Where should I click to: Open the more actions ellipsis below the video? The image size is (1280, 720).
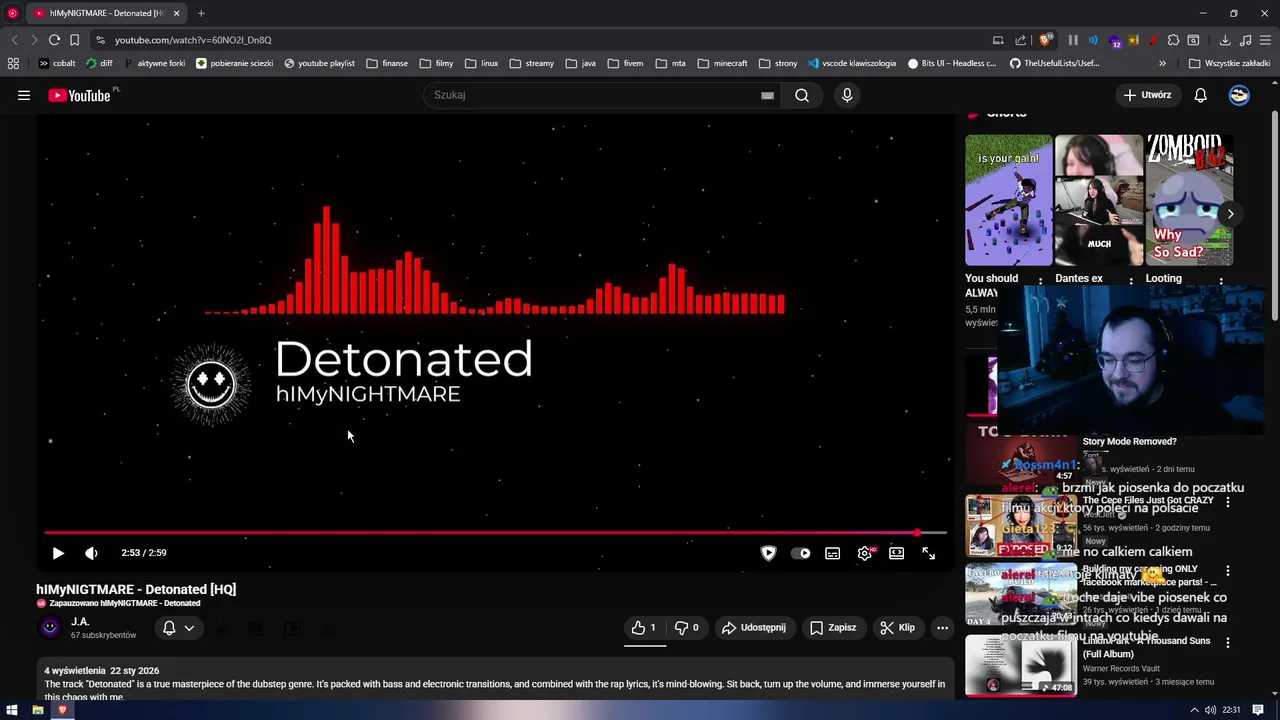pos(942,628)
